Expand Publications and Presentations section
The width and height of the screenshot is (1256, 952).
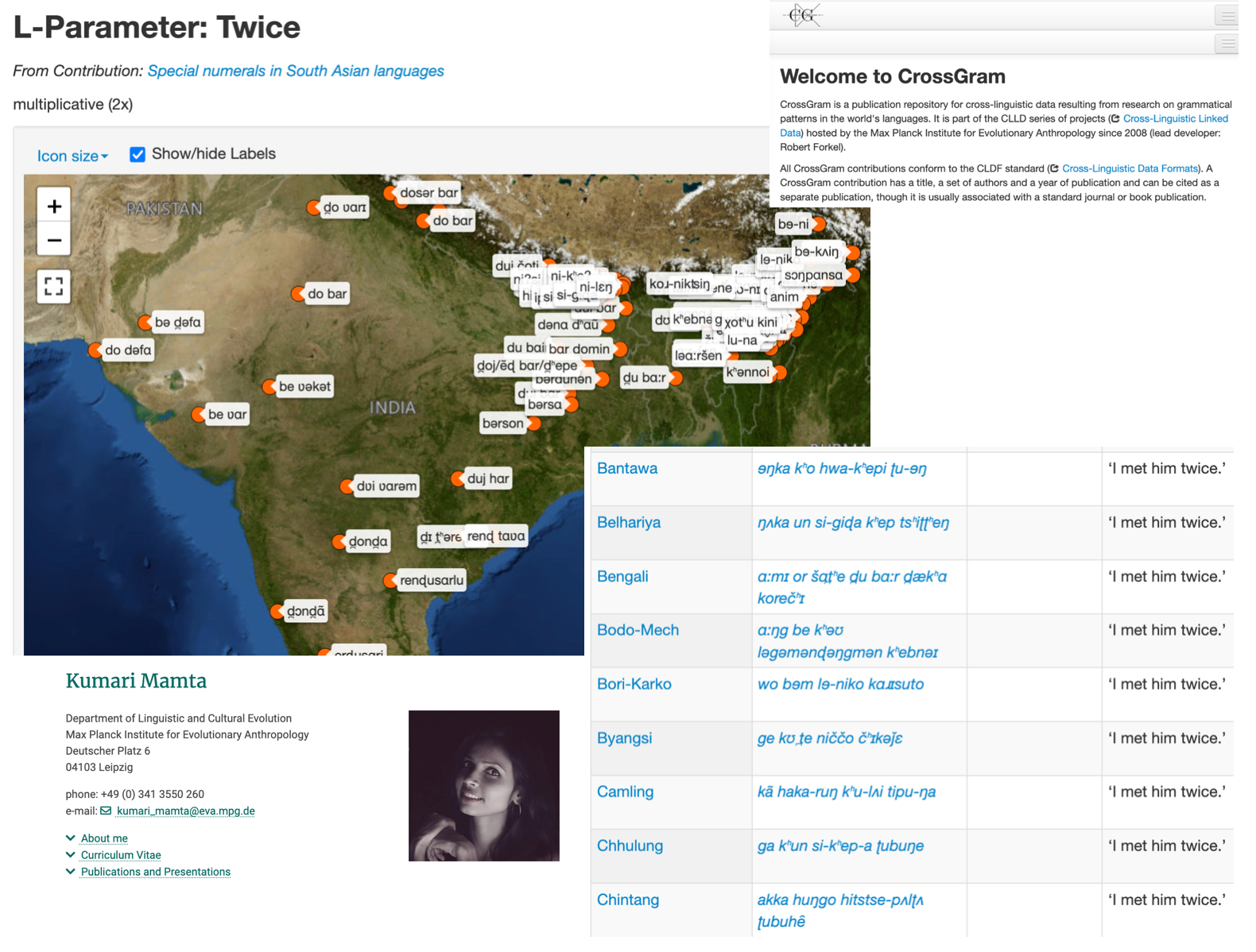tap(156, 872)
